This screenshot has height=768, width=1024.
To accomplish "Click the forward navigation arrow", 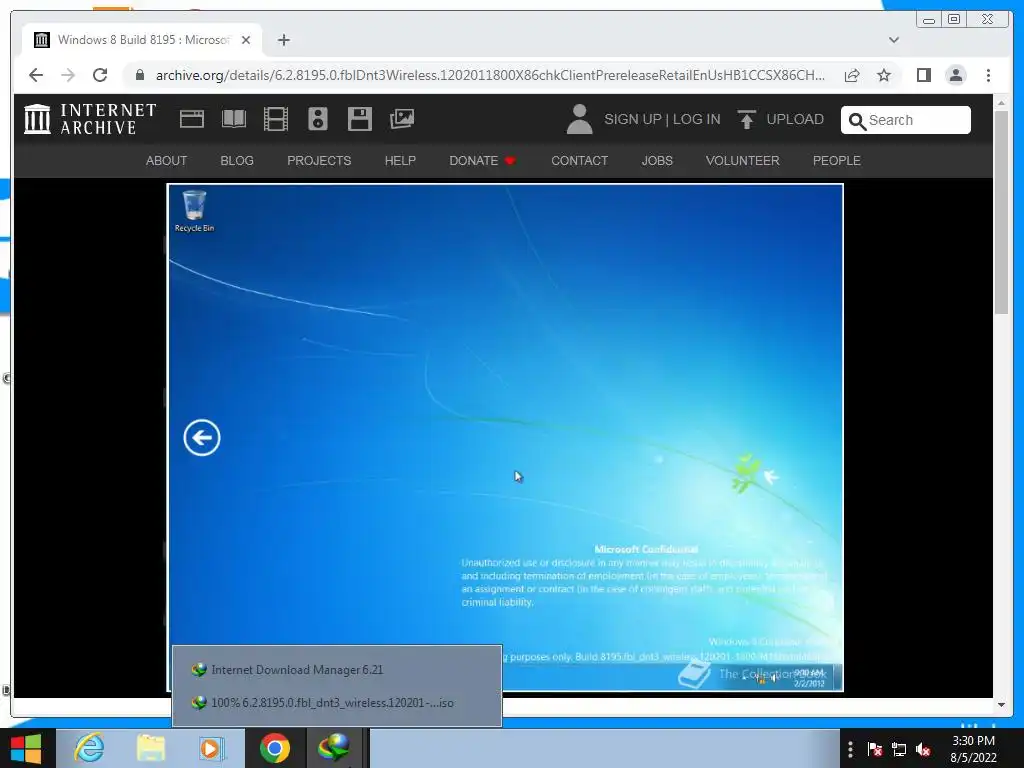I will (x=68, y=75).
